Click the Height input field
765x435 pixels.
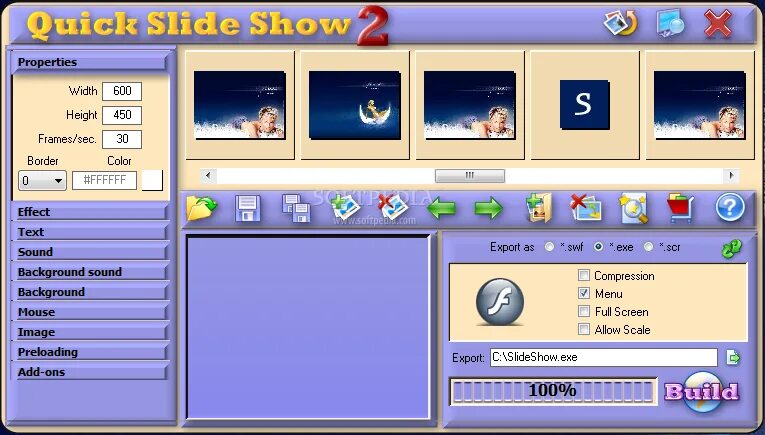pyautogui.click(x=122, y=115)
